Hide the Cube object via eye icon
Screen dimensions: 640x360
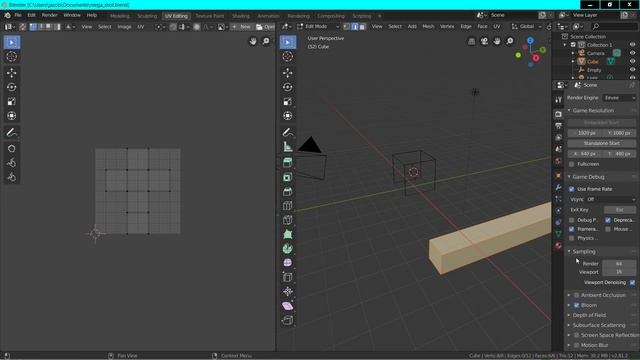pos(632,62)
